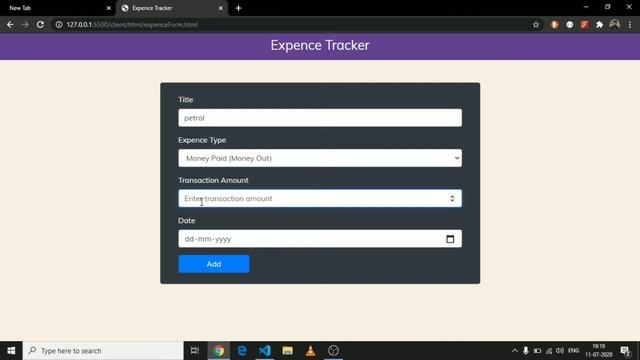Open the notification center icon
640x360 pixels.
(625, 351)
